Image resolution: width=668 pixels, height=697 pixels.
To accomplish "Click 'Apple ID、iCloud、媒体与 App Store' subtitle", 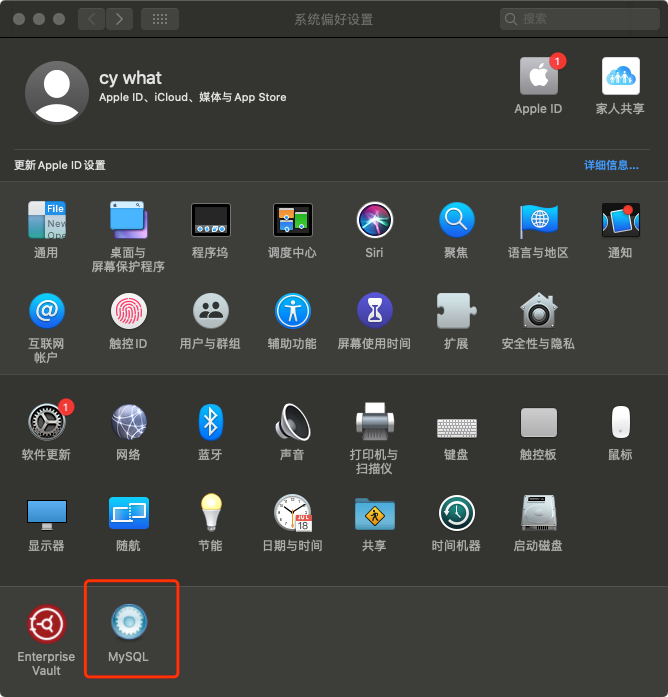I will 192,97.
